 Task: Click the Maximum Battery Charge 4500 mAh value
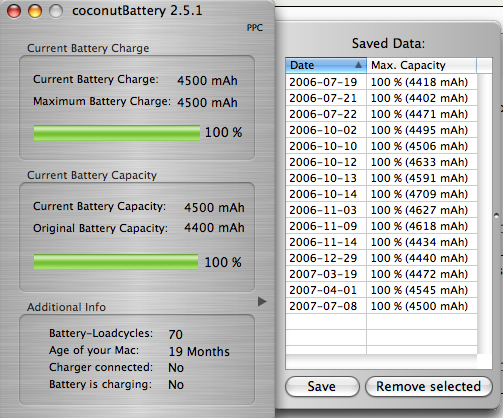(207, 102)
